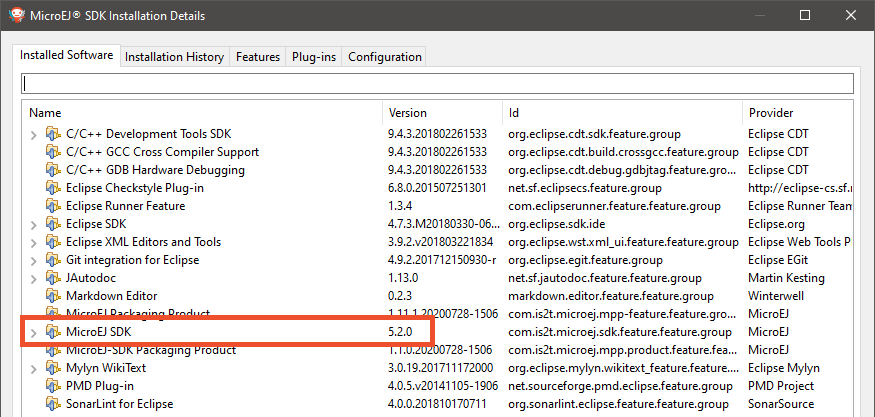Screen dimensions: 875x417
Task: Click the C/C++ GCC Cross Compiler Support name
Action: (x=162, y=152)
